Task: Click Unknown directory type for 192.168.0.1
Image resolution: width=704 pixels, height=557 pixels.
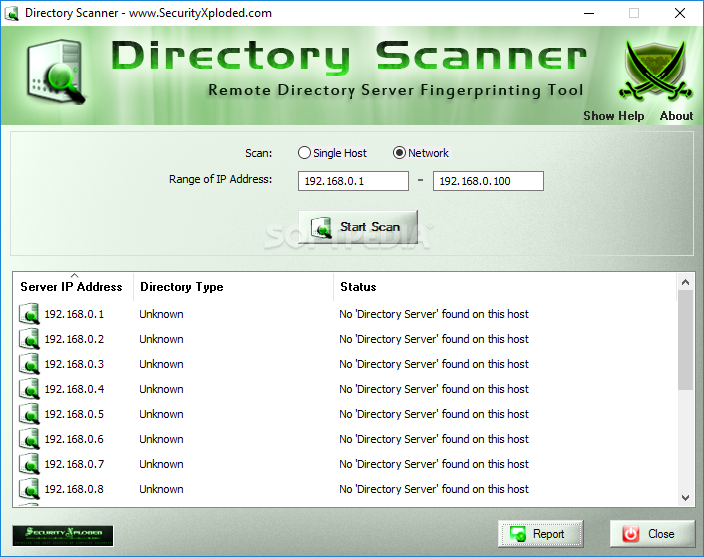Action: point(161,314)
